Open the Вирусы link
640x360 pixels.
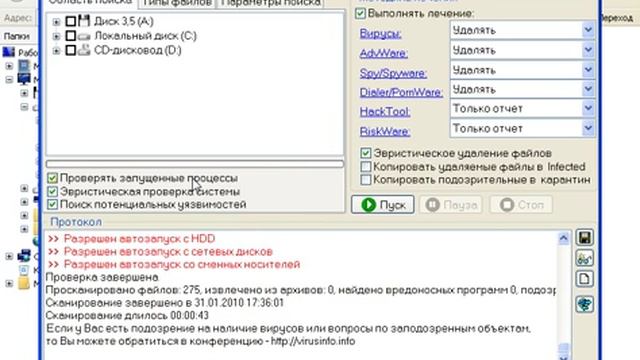pos(380,33)
